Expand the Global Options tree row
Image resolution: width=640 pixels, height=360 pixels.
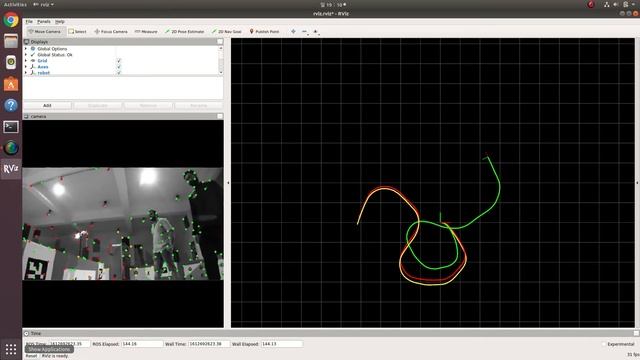pyautogui.click(x=26, y=49)
